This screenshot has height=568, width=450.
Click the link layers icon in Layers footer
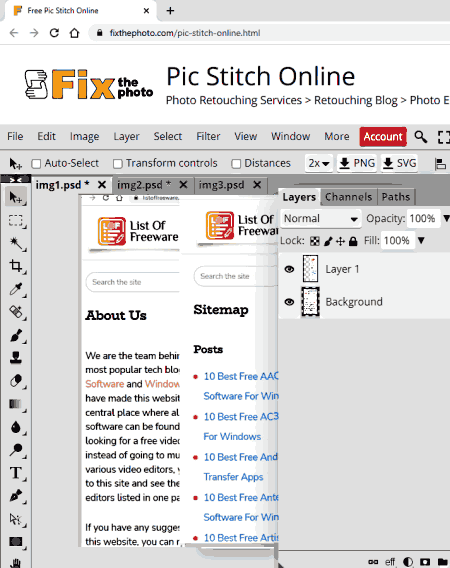373,562
